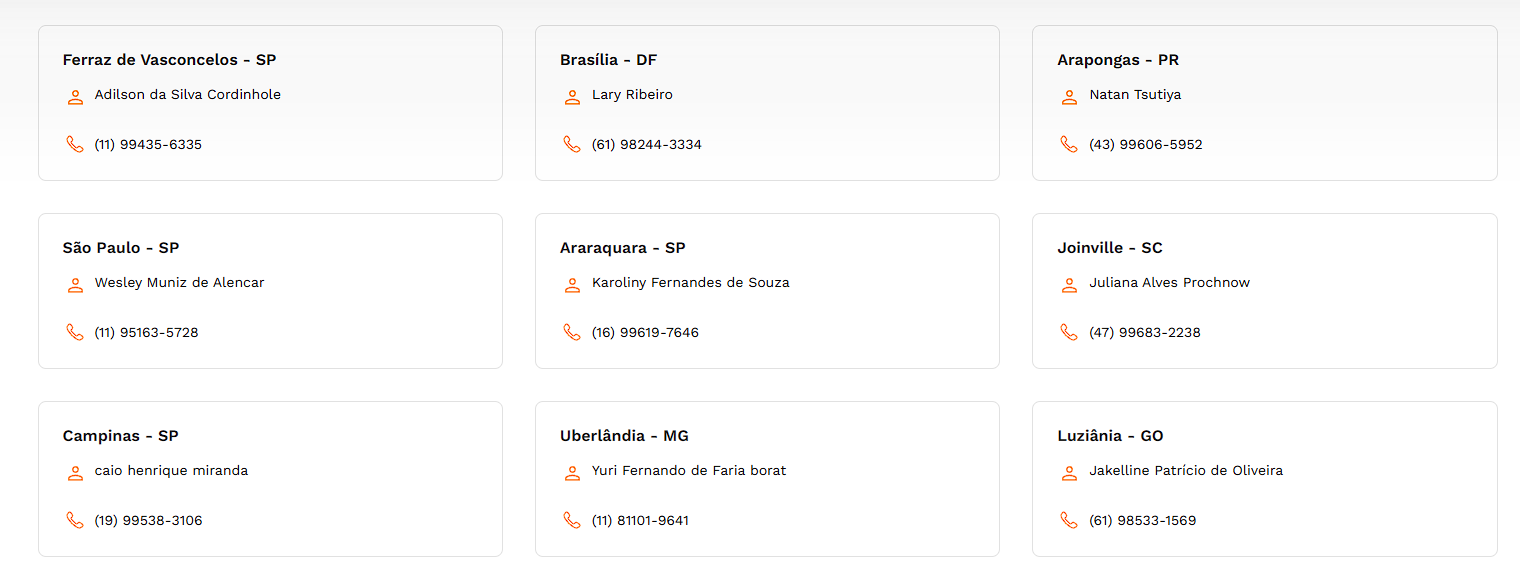Select phone number (11) 95163-5728

(147, 332)
